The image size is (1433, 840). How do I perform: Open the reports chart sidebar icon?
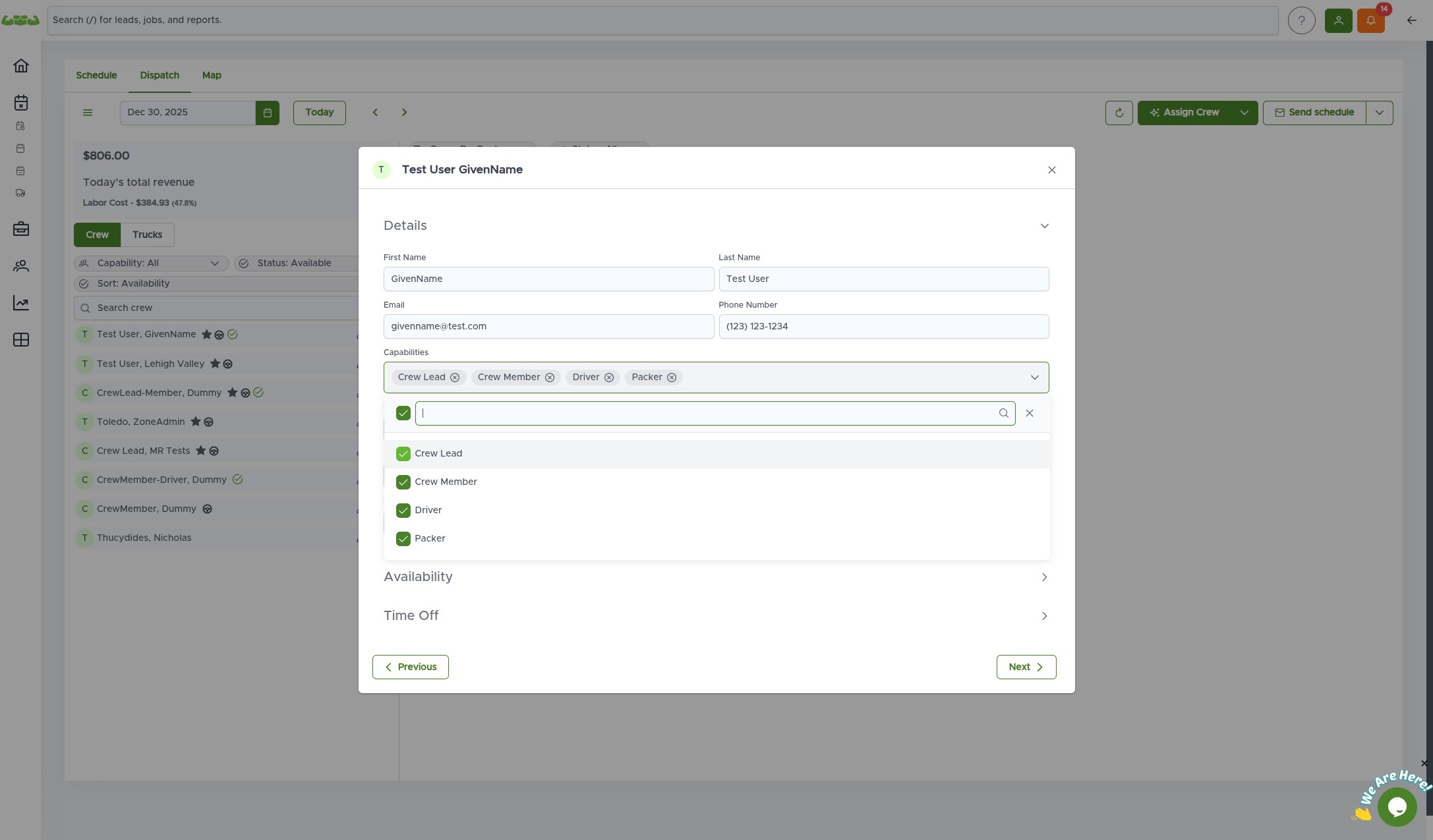click(21, 303)
